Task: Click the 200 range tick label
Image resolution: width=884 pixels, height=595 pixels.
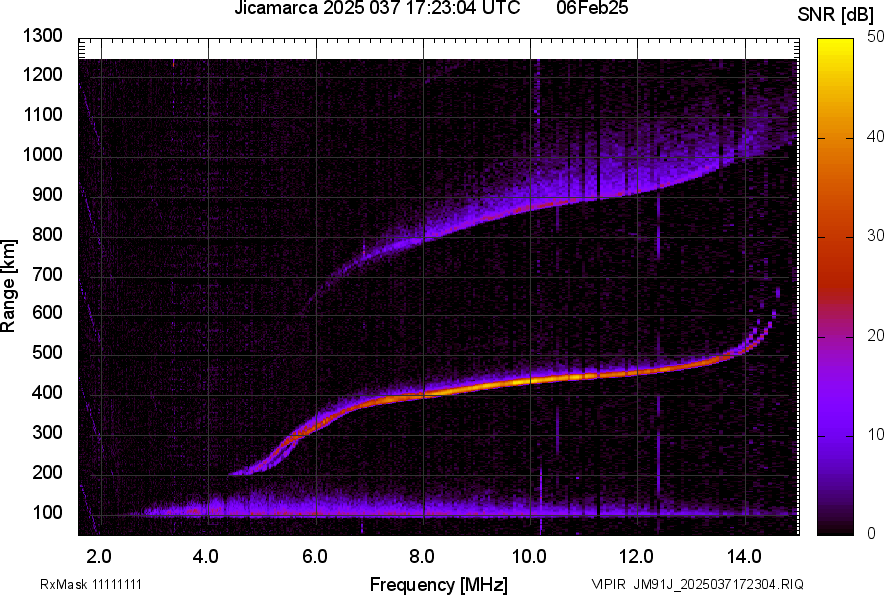Action: coord(47,473)
